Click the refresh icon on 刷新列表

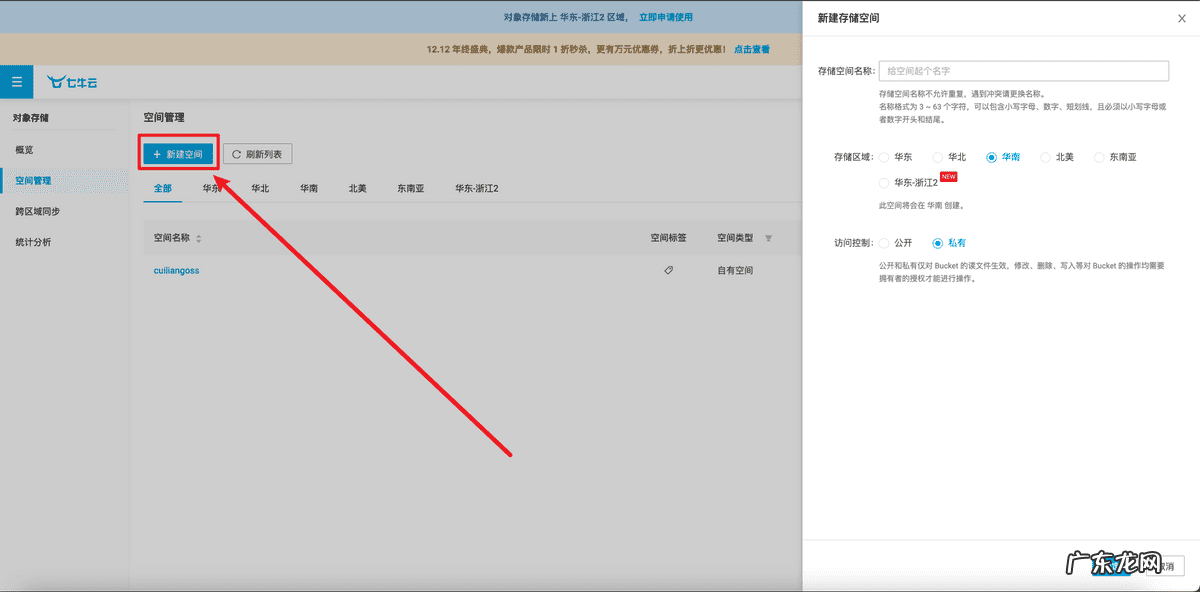click(237, 153)
